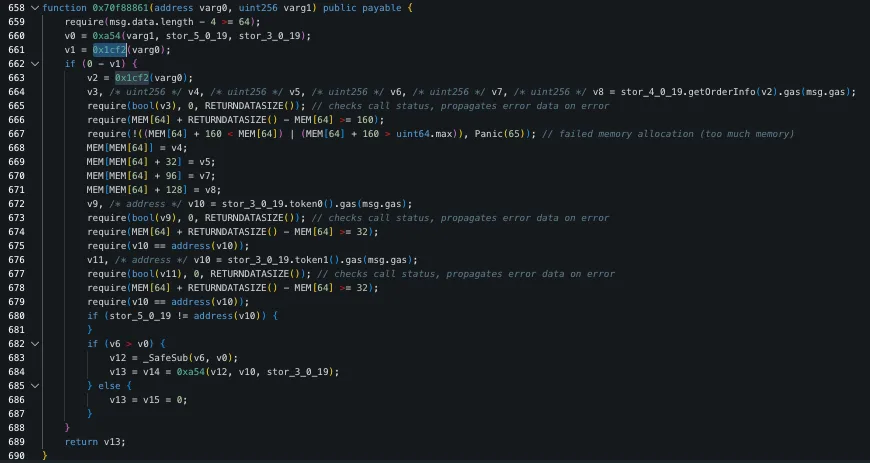Click 'MEM[MEM[64]] = v4;' line

pyautogui.click(x=138, y=148)
